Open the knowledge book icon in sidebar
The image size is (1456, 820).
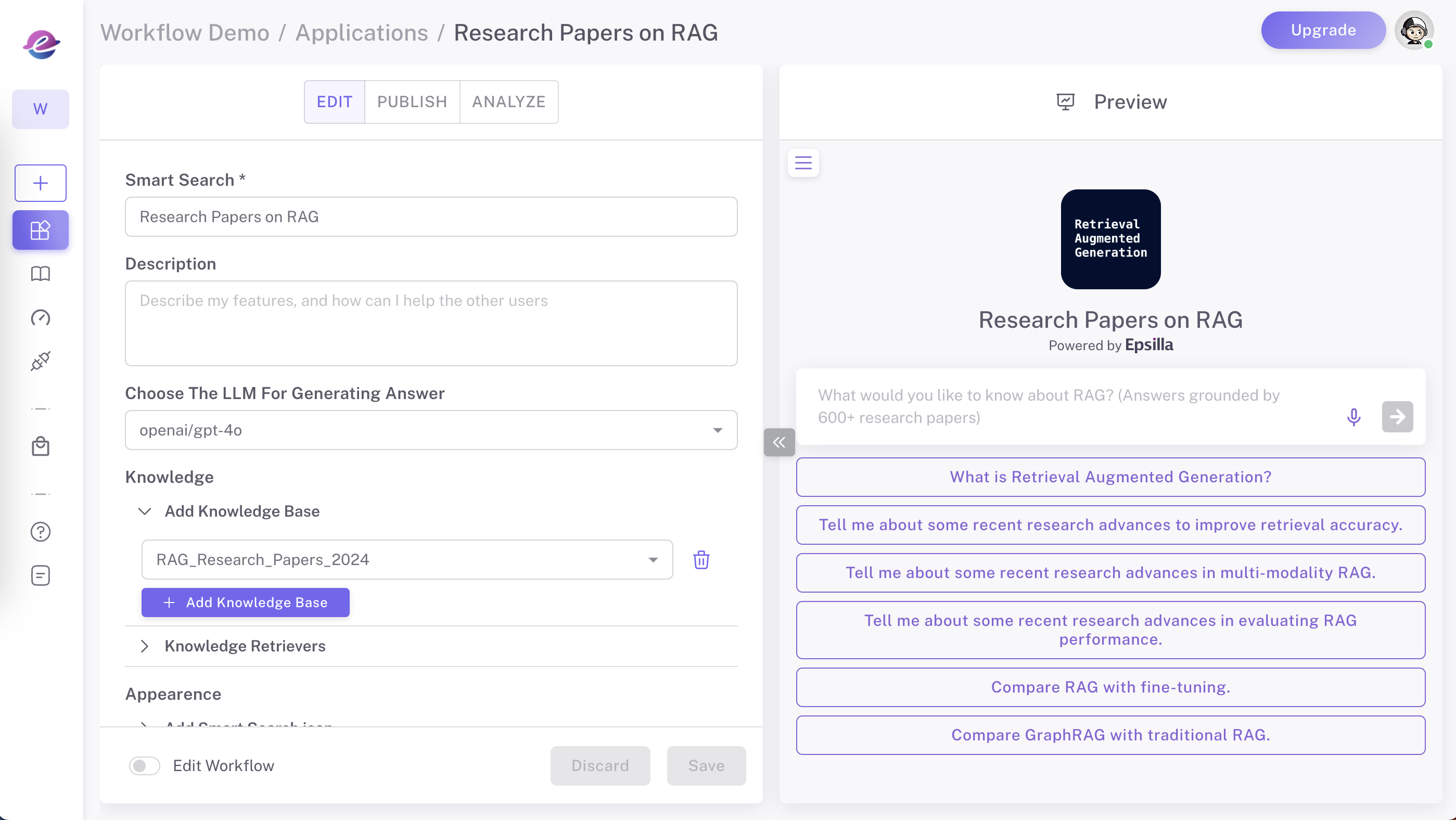(40, 274)
